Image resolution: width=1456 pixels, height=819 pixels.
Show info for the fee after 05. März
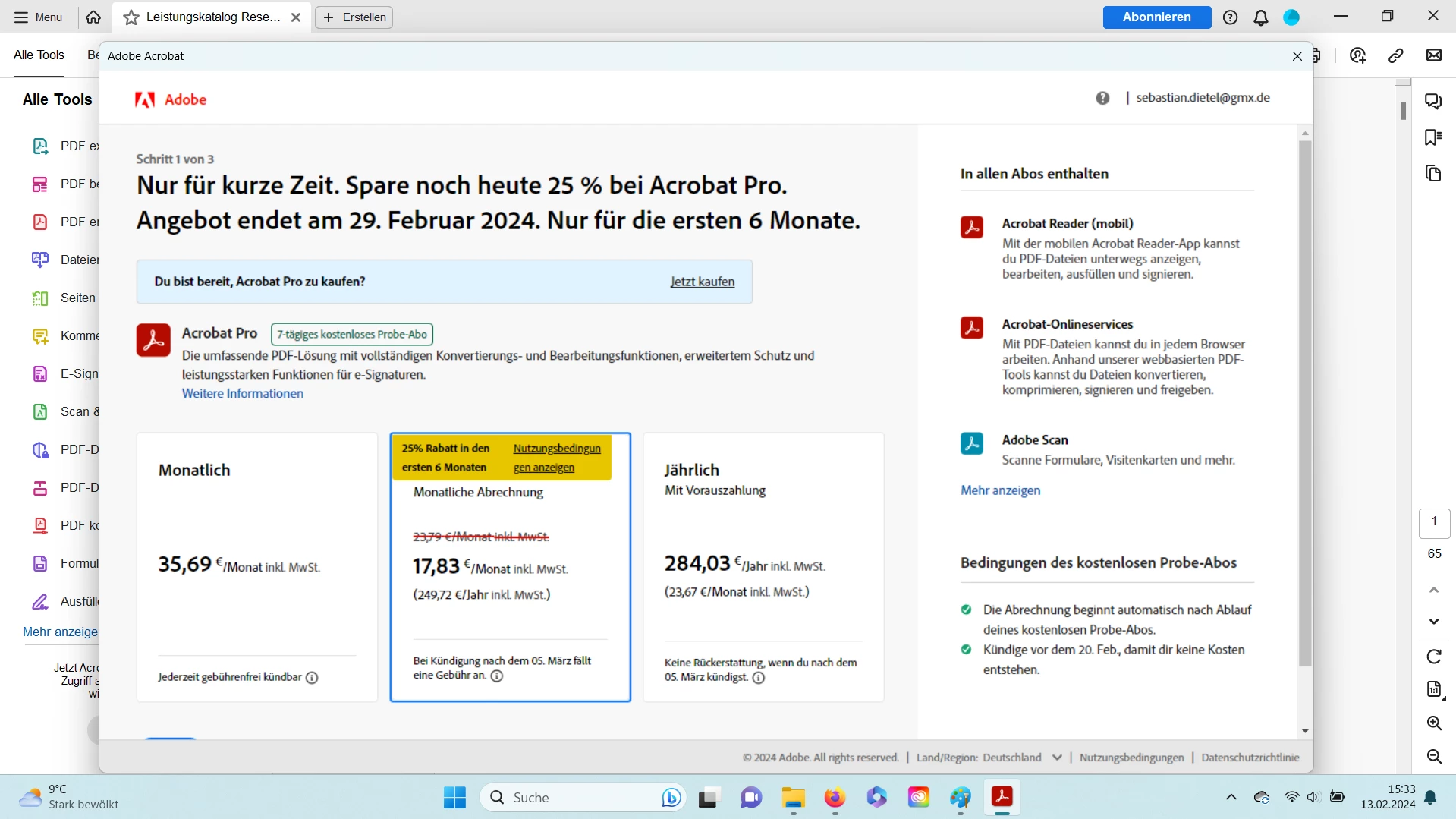tap(497, 676)
